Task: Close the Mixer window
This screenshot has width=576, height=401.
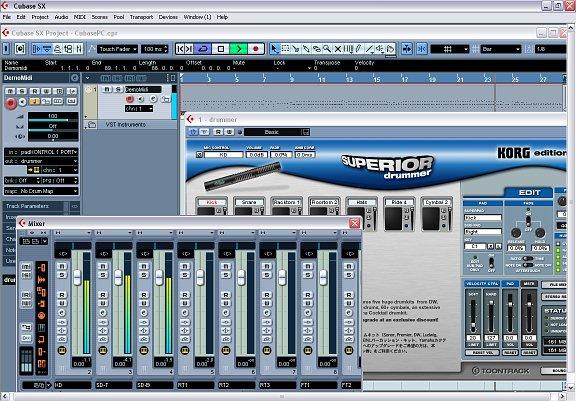Action: coord(354,223)
